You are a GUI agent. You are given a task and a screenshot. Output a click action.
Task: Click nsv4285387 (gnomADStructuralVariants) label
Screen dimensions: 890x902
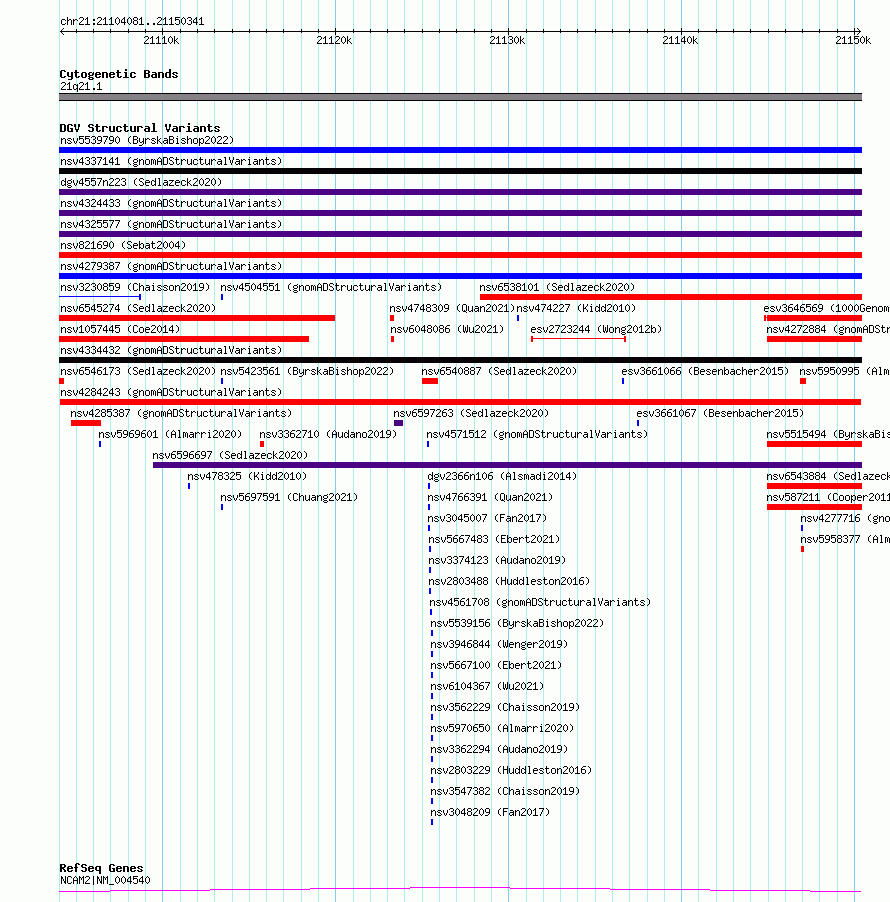pos(181,414)
